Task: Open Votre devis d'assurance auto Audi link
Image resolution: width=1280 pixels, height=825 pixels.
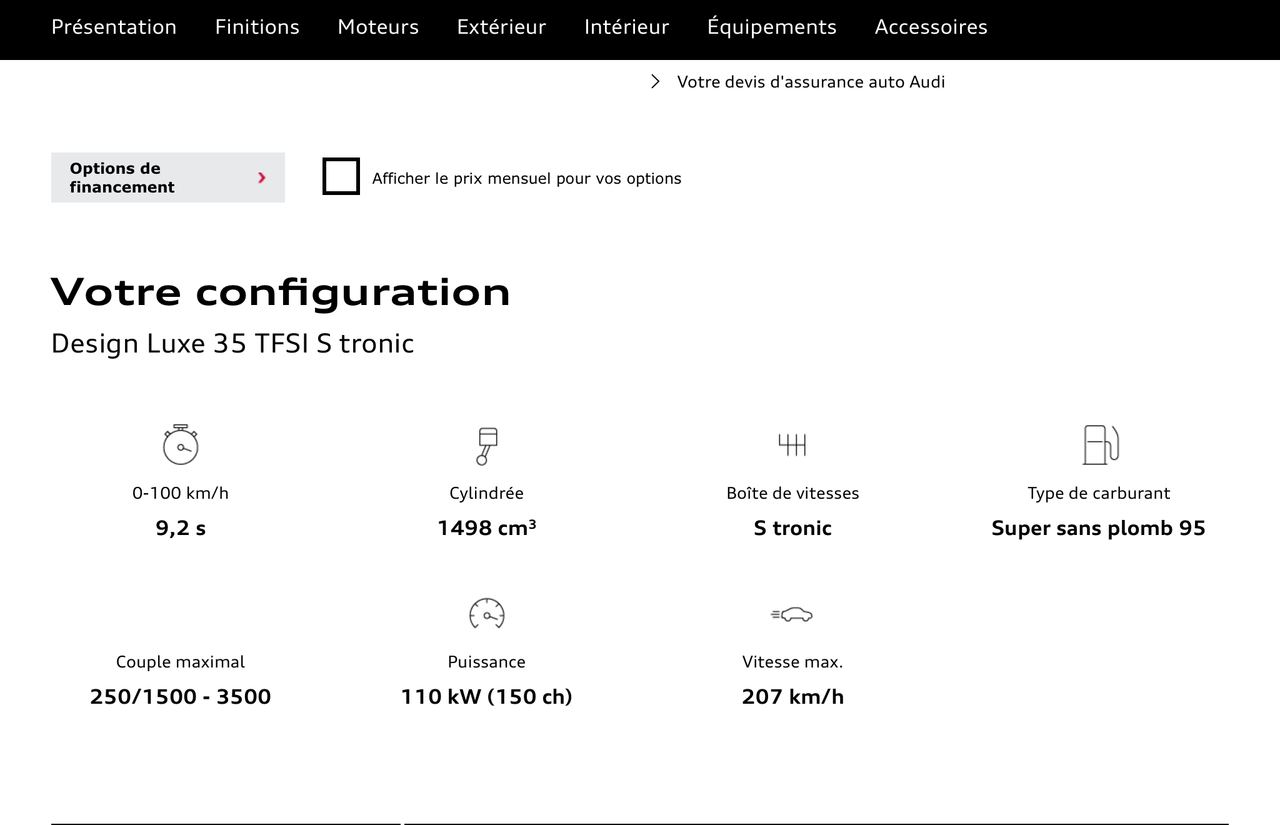Action: pos(810,82)
